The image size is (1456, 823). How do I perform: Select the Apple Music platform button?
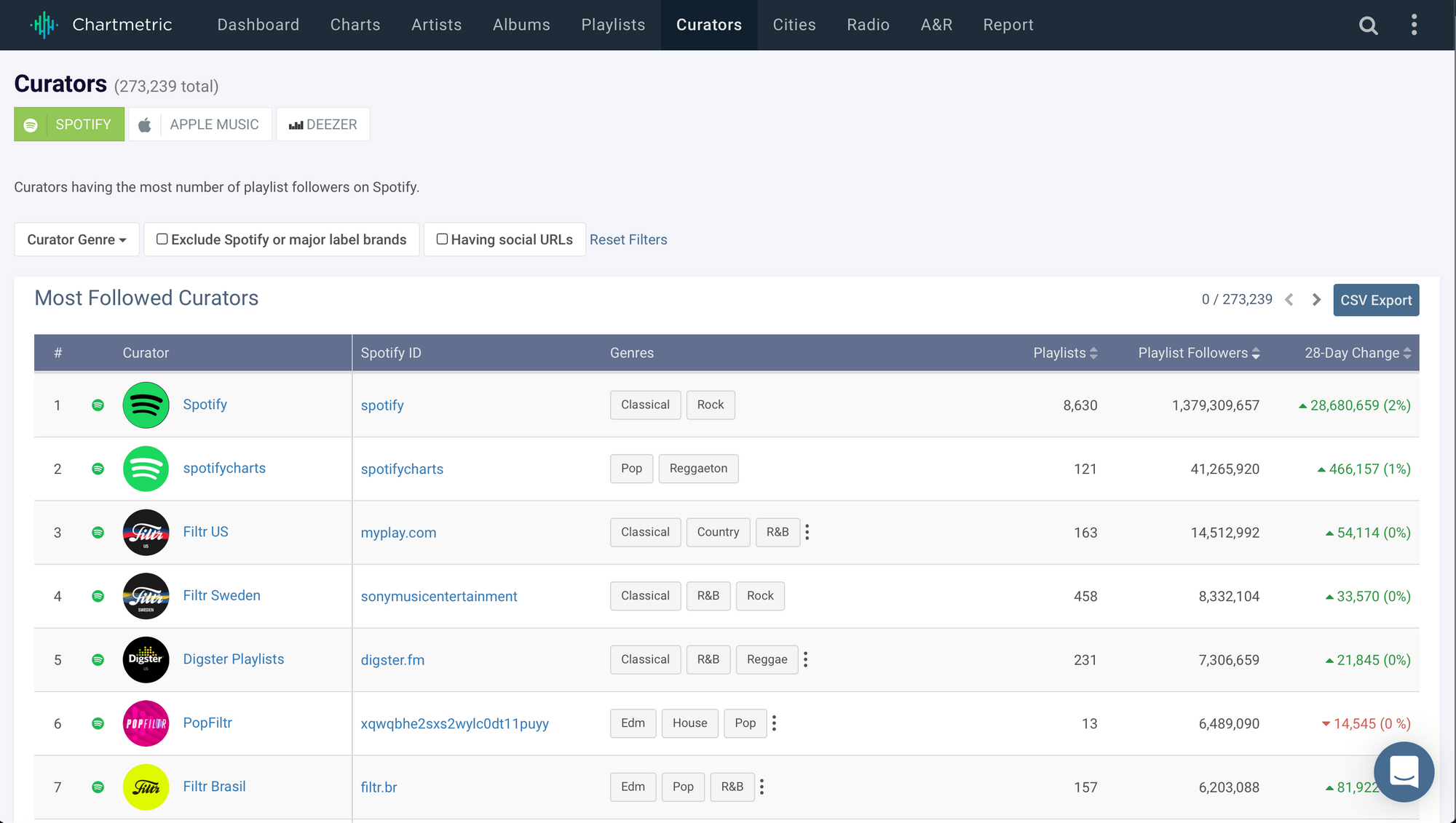tap(200, 124)
